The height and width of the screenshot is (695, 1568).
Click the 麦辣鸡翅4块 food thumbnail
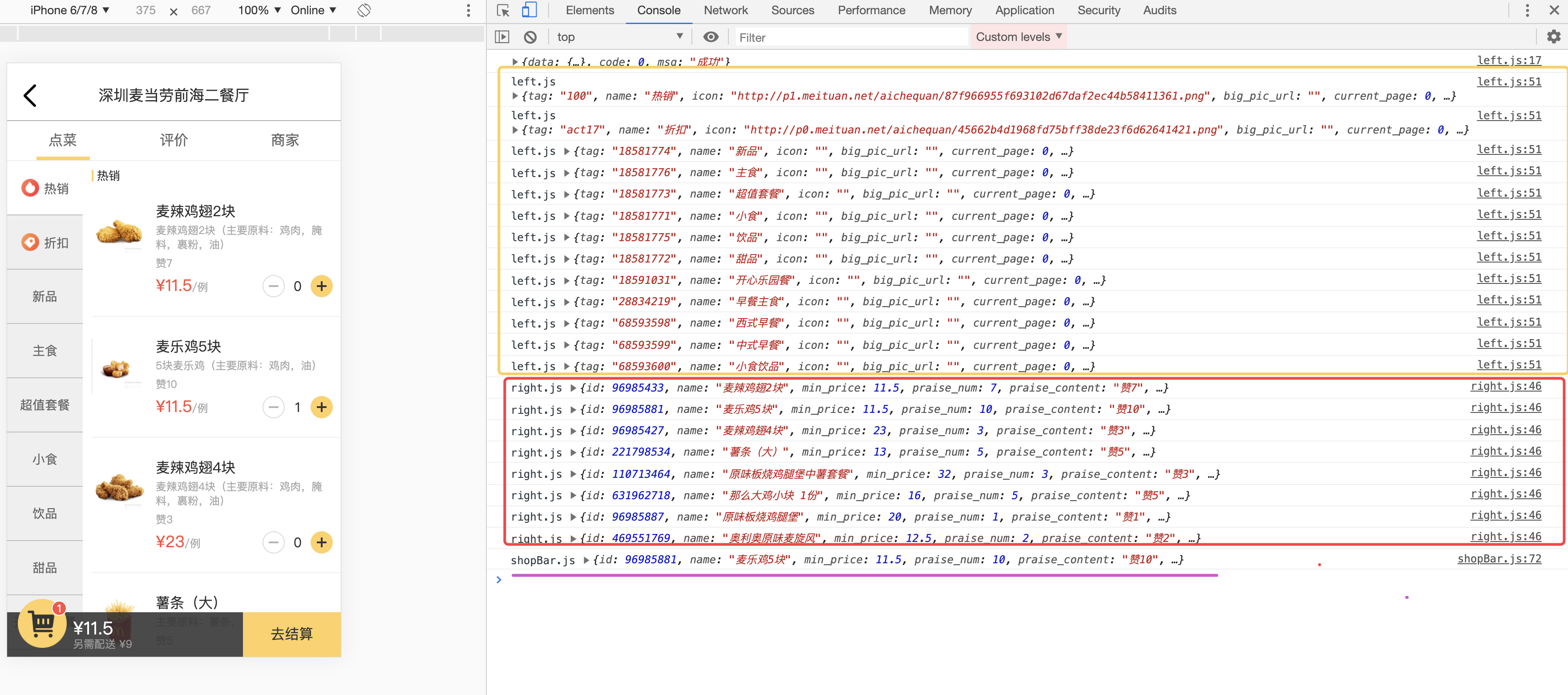119,488
